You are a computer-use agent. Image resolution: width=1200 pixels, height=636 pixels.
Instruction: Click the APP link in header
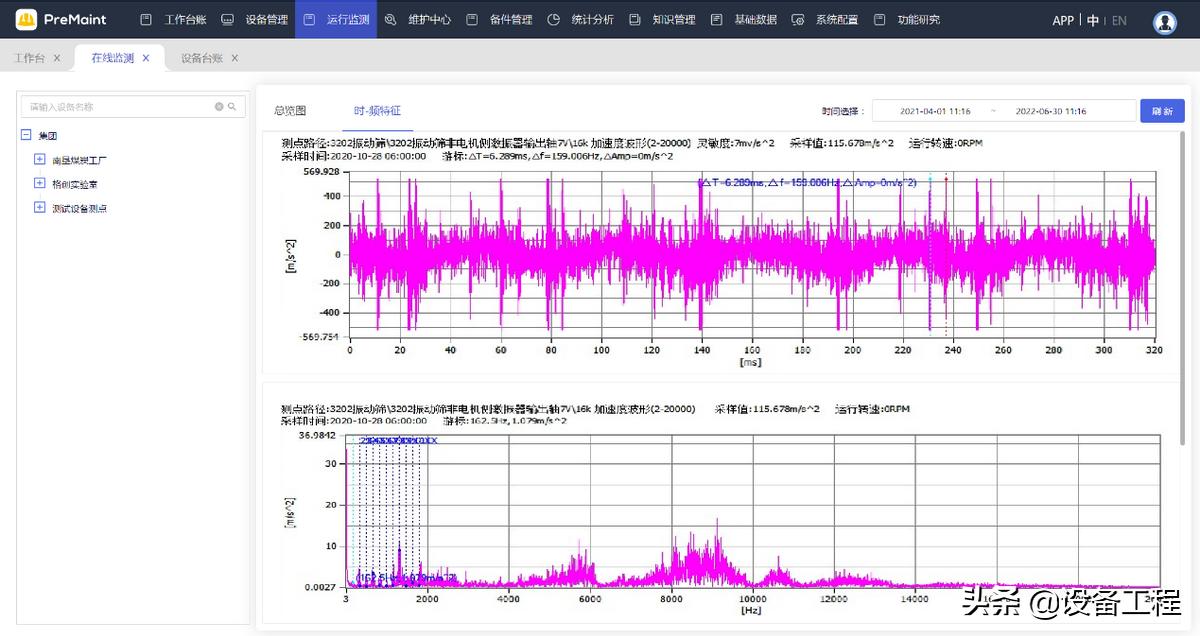[1063, 20]
